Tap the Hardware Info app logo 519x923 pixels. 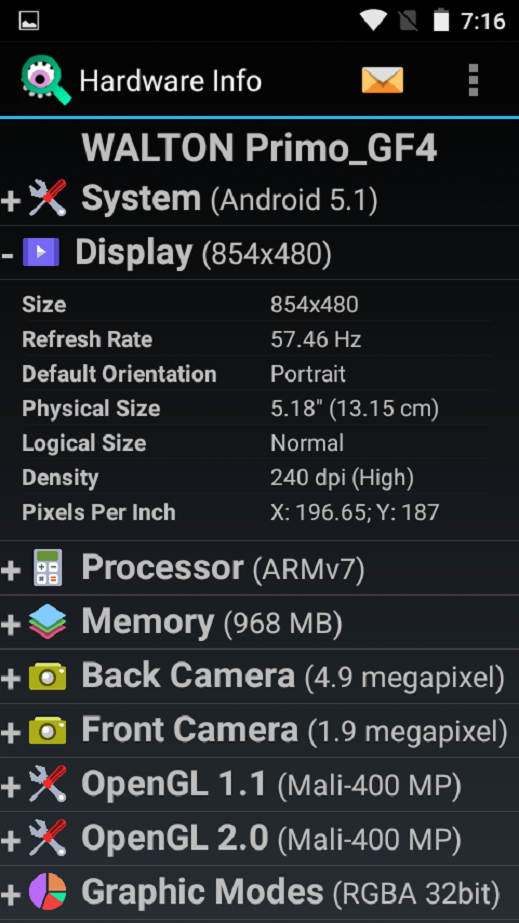coord(46,80)
